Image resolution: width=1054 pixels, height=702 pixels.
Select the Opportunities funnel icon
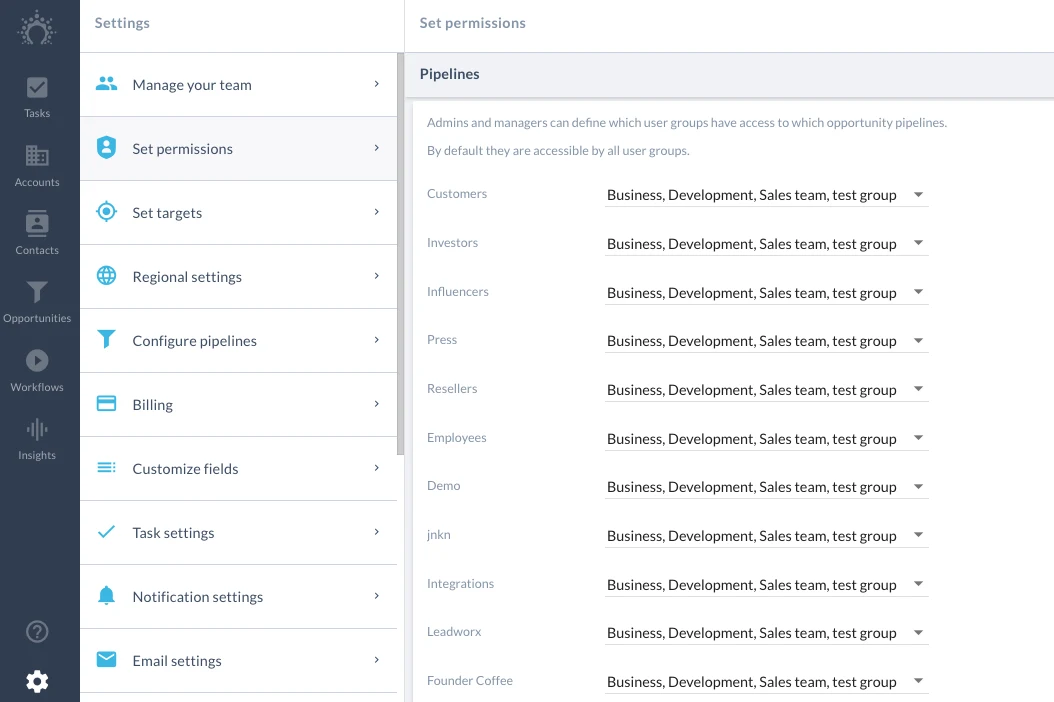pos(37,291)
